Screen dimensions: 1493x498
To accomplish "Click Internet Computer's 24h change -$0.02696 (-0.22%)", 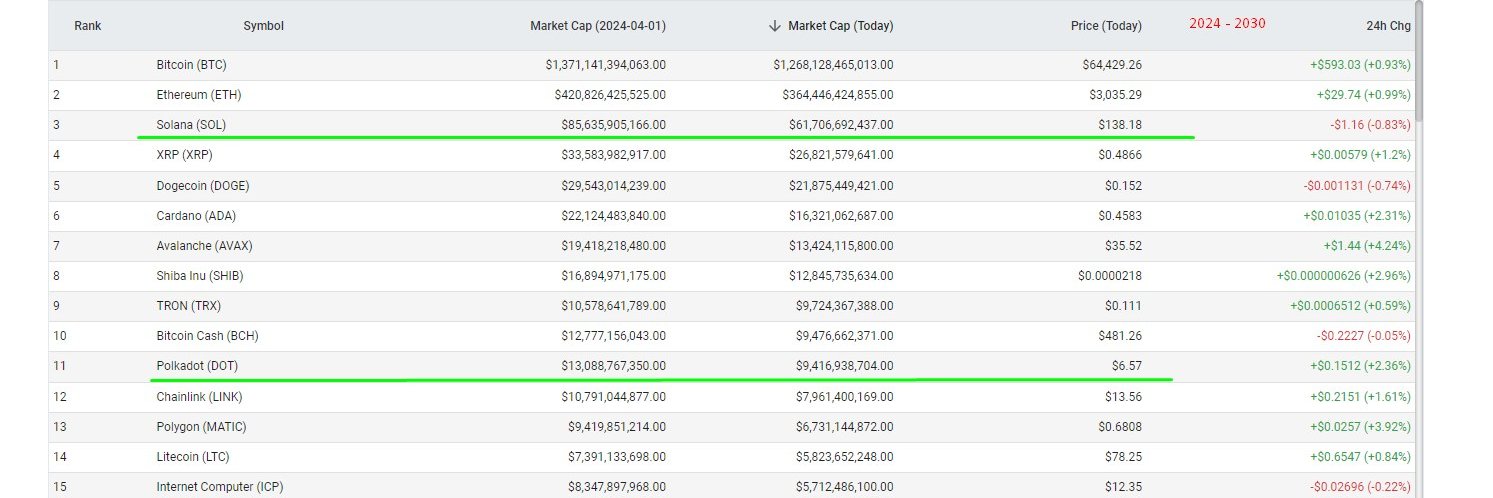I will click(x=1360, y=487).
